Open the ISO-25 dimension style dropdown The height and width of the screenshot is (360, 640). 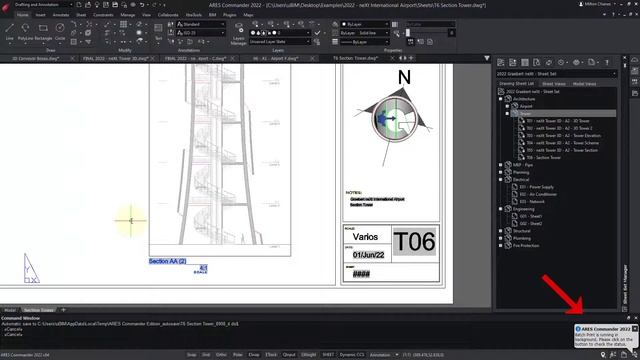click(x=201, y=33)
